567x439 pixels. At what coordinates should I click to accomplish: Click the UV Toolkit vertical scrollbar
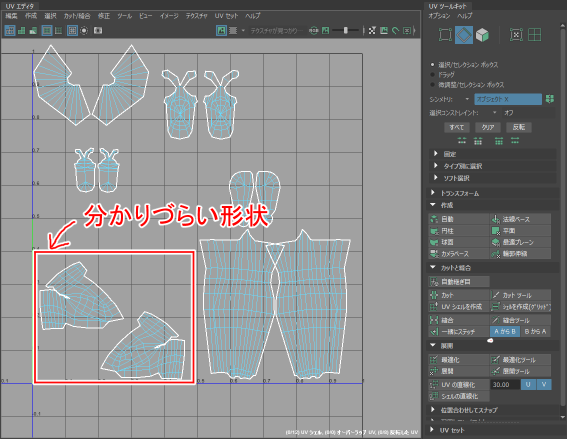(x=563, y=221)
